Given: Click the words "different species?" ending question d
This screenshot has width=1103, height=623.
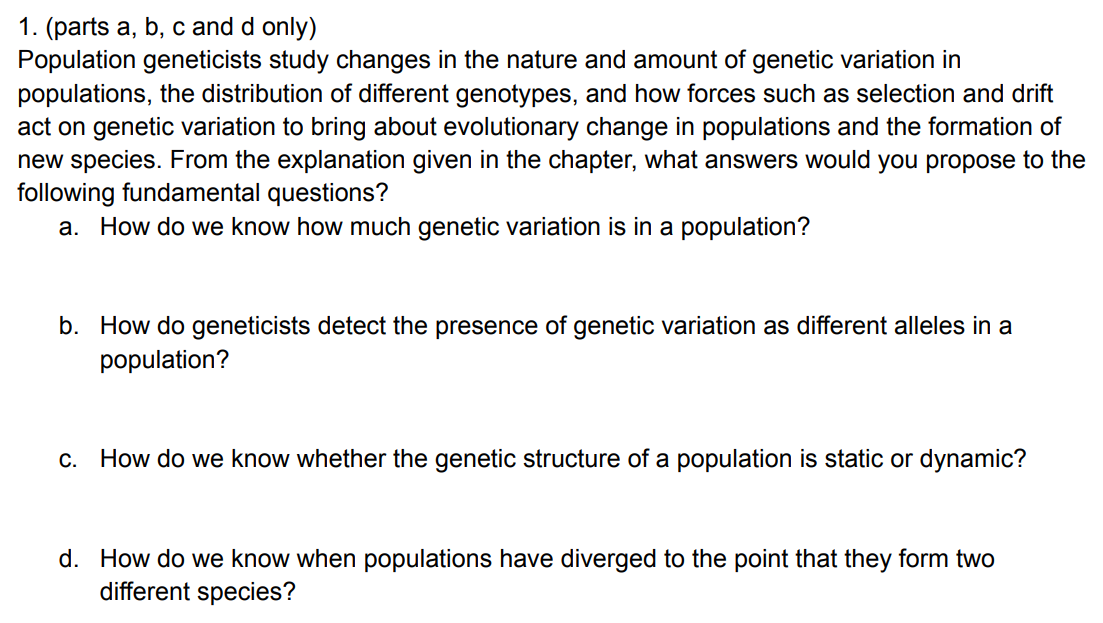Looking at the screenshot, I should tap(197, 592).
